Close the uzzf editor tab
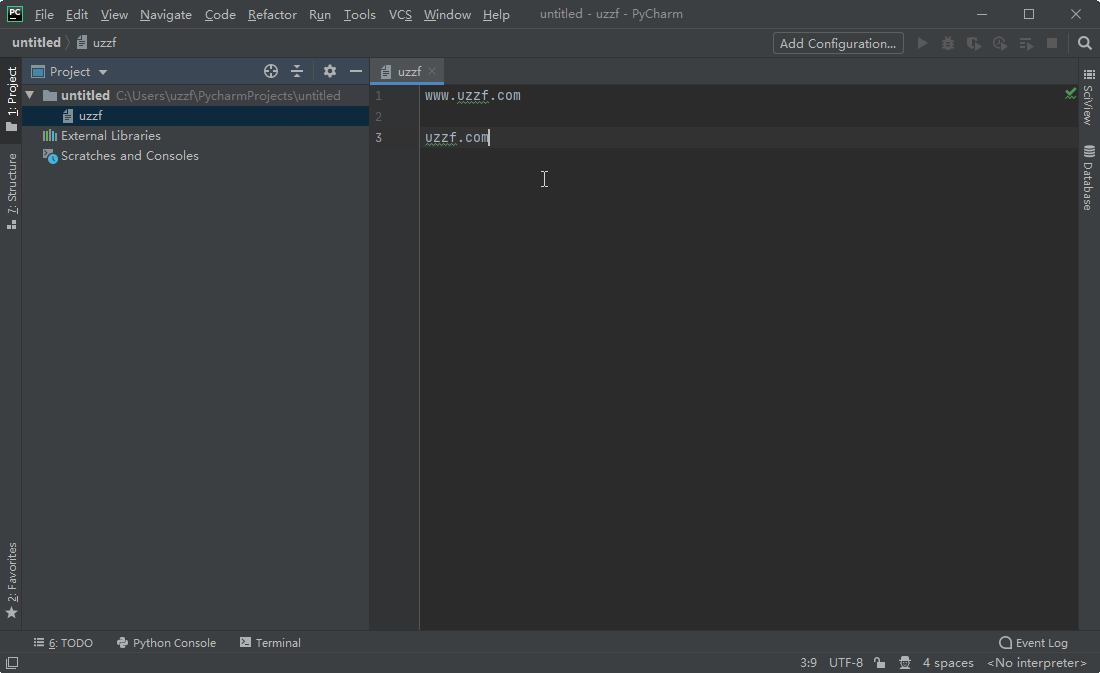1100x673 pixels. click(x=432, y=71)
